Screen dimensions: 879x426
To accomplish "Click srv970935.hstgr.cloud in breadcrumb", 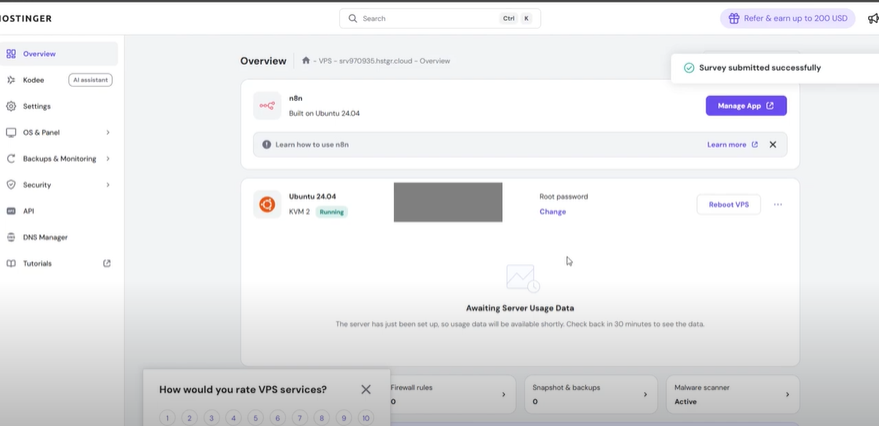I will point(376,61).
